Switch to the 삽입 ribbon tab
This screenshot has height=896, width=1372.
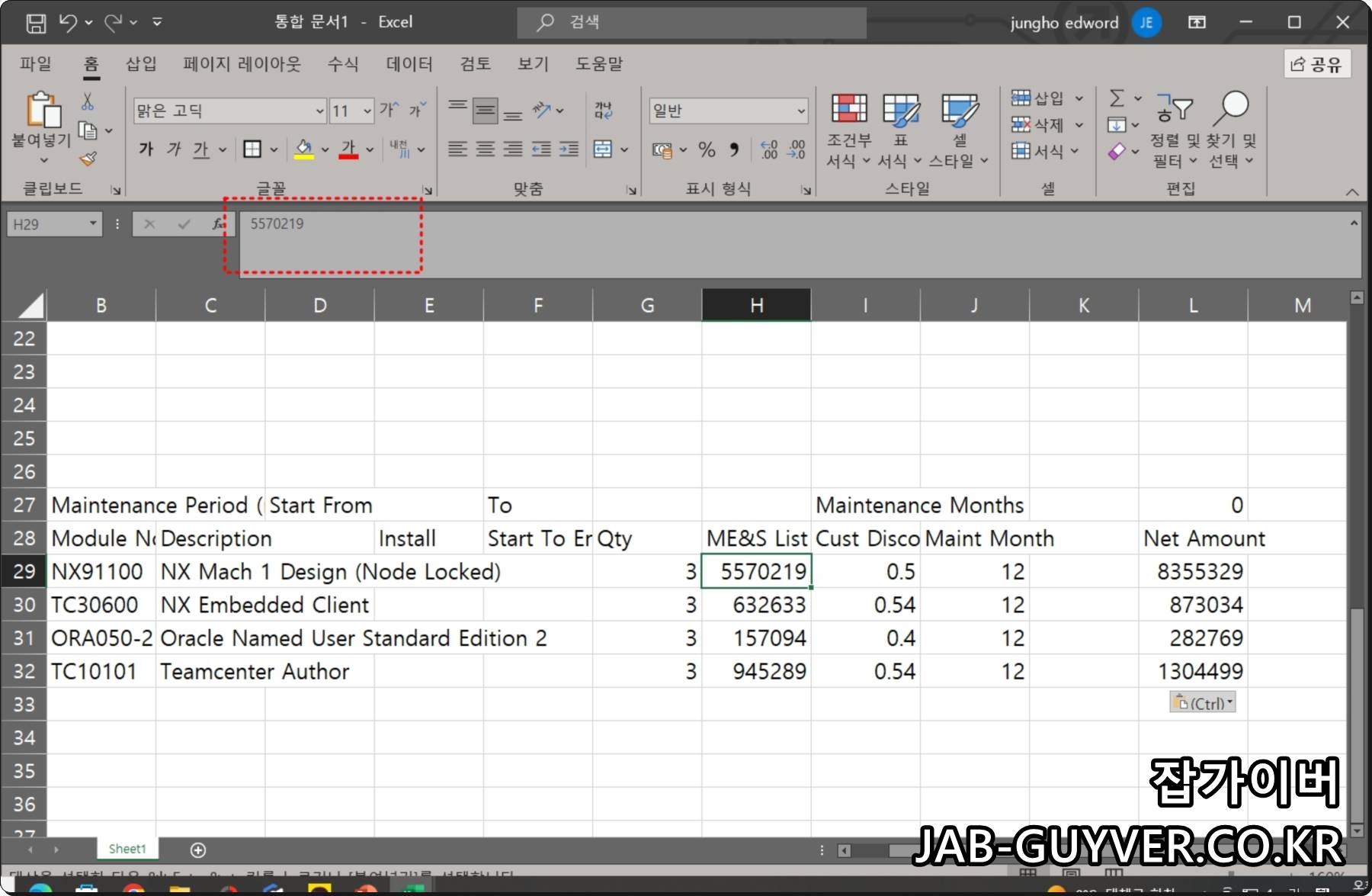click(x=141, y=64)
